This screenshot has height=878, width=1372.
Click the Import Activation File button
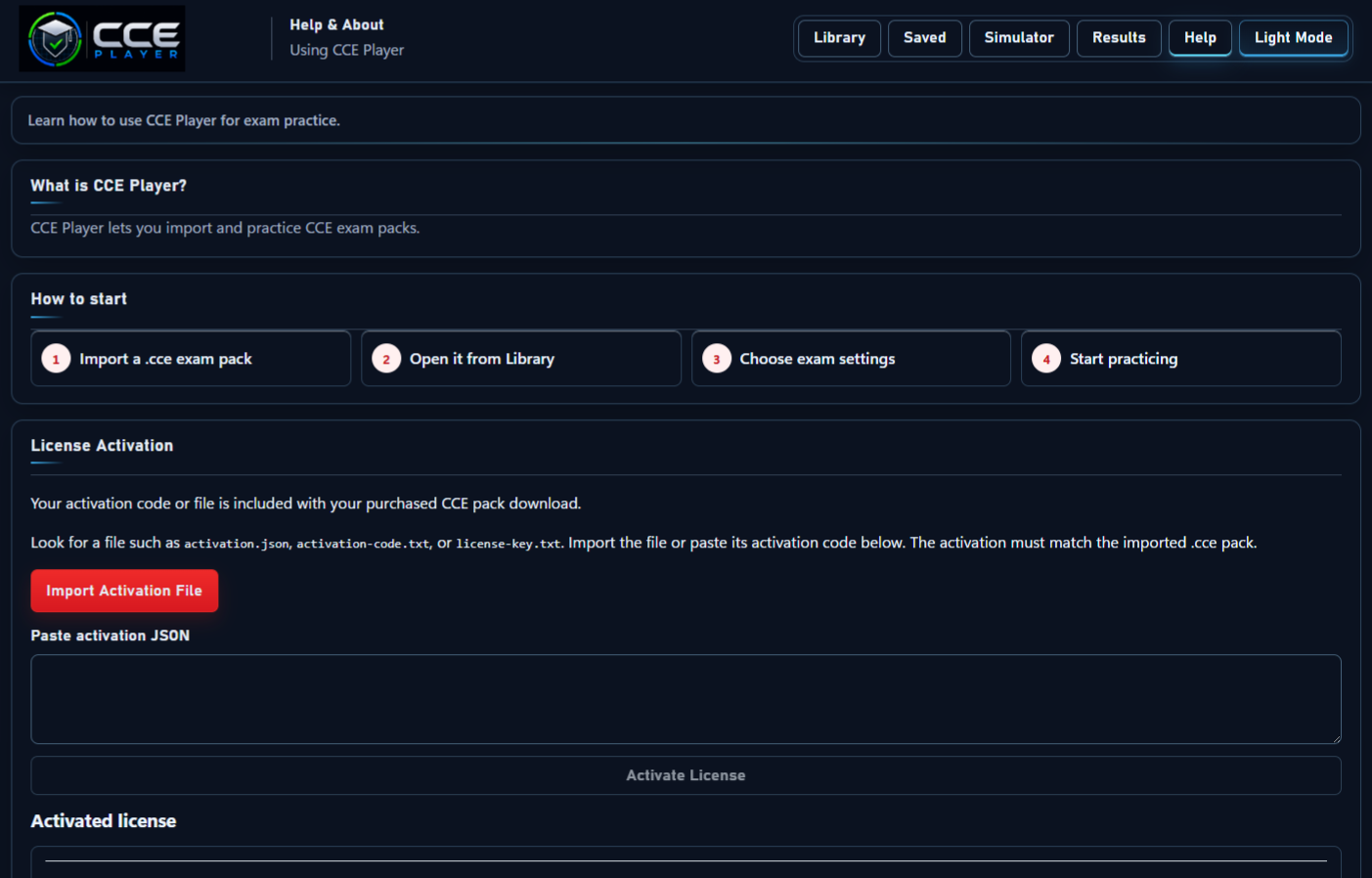(124, 591)
